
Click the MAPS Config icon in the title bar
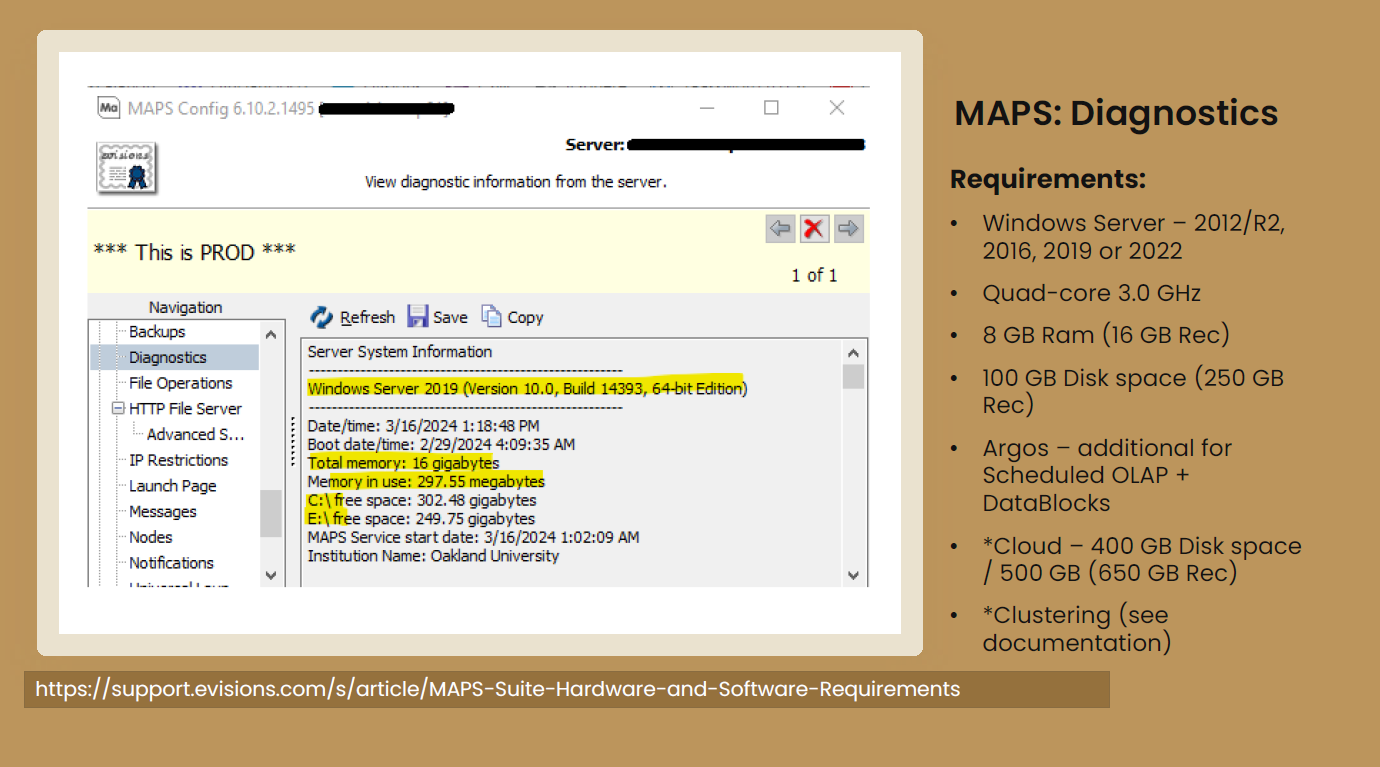(x=109, y=107)
